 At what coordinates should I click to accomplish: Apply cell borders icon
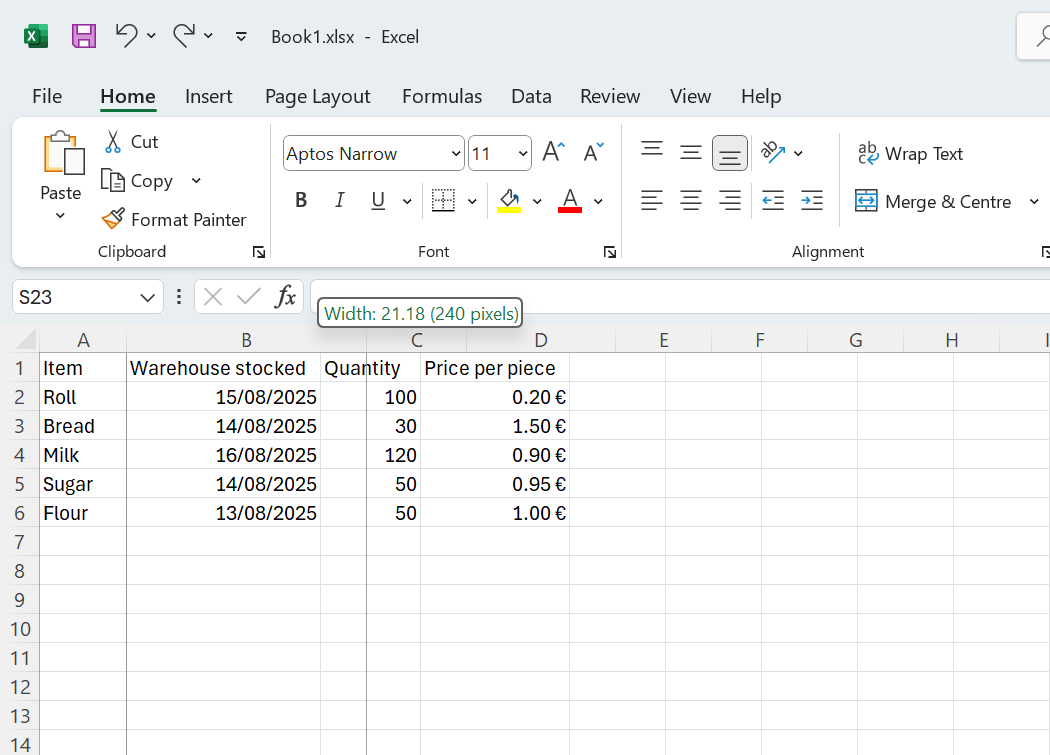(443, 200)
